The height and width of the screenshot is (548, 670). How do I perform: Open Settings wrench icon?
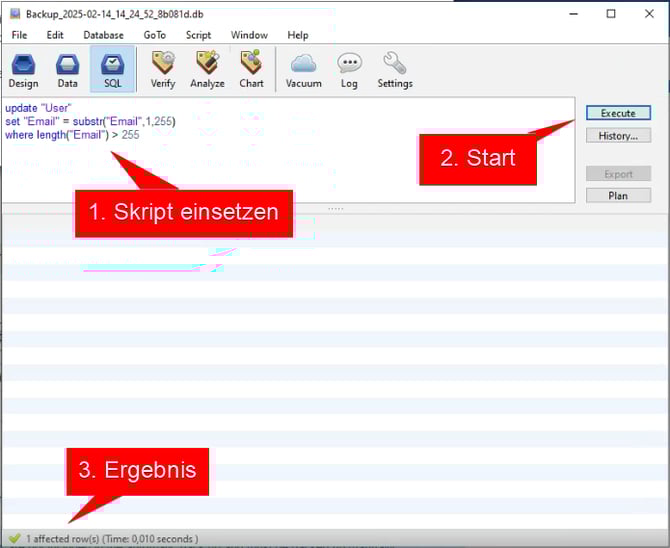click(394, 70)
